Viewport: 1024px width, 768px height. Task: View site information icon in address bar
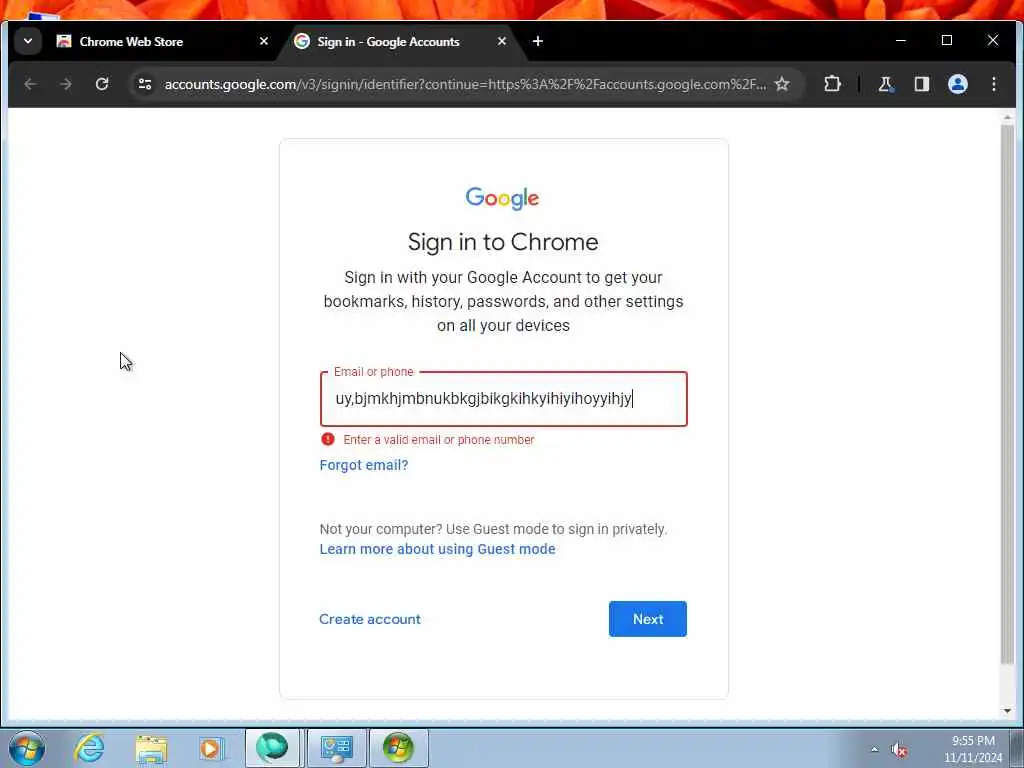(x=145, y=84)
